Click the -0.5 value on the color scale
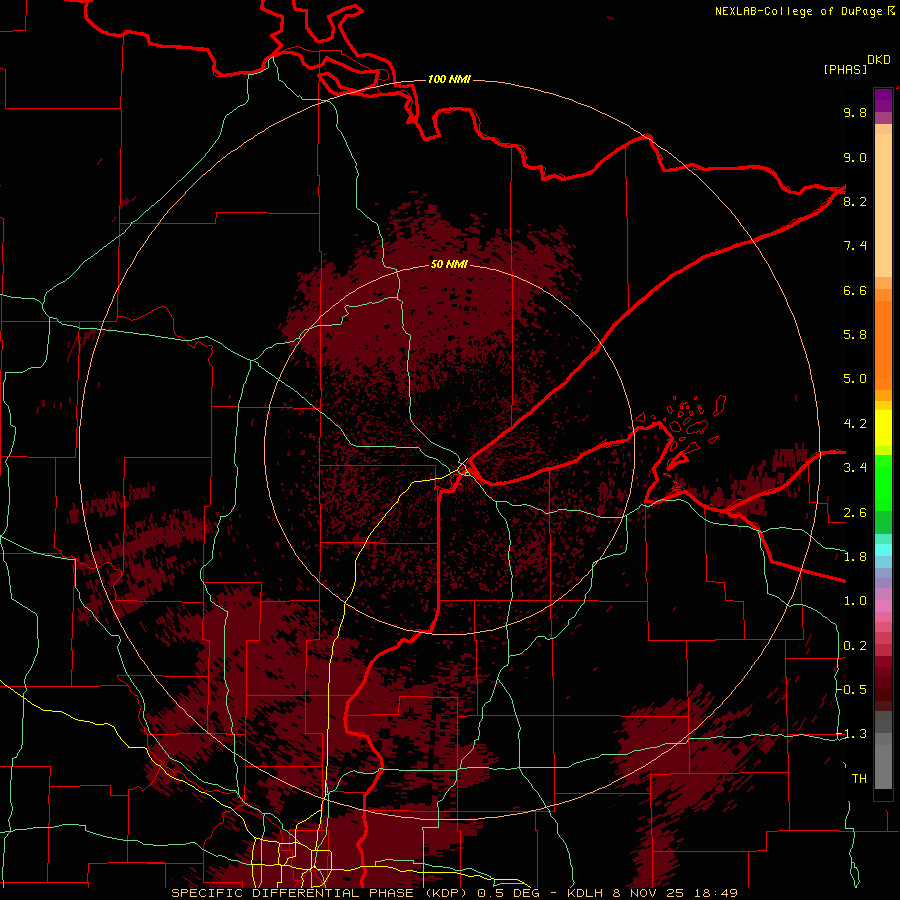900x900 pixels. [854, 690]
